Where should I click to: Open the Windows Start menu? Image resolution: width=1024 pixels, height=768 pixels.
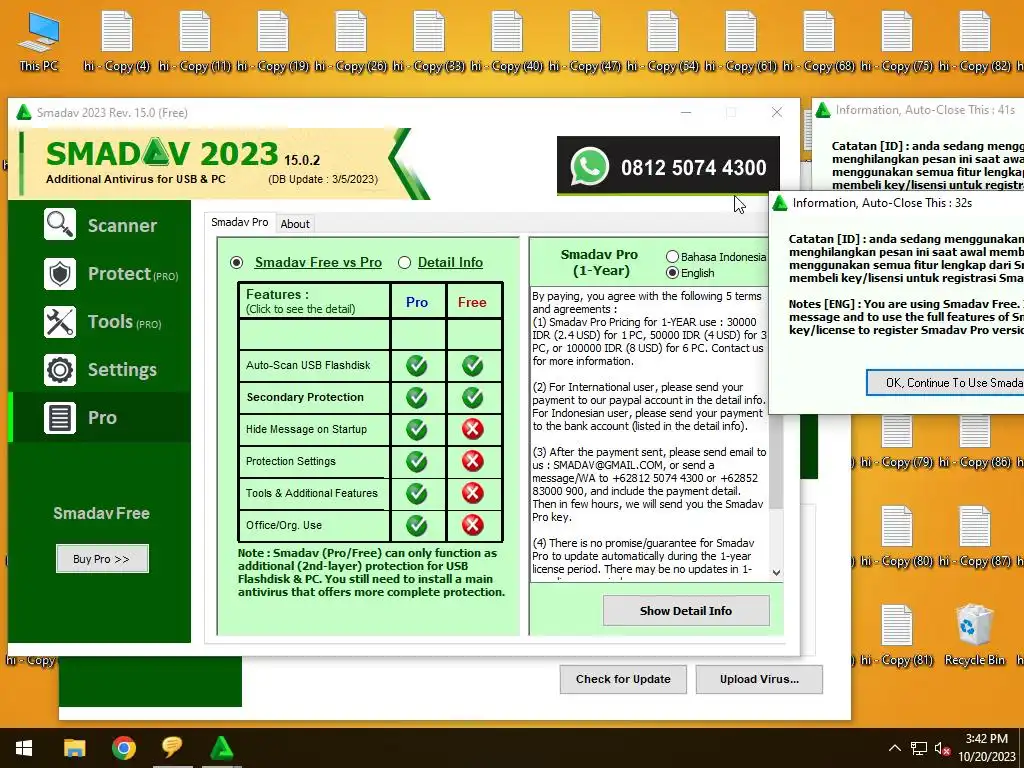tap(24, 748)
